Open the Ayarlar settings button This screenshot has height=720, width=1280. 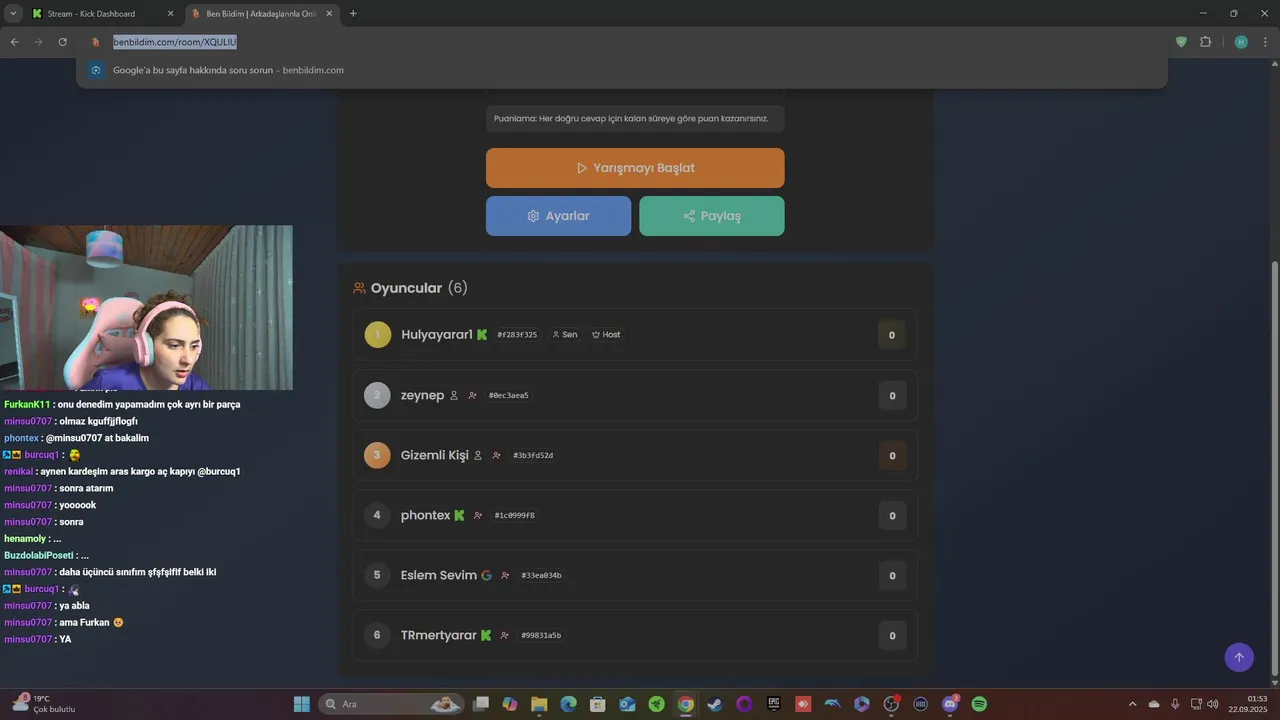(558, 216)
